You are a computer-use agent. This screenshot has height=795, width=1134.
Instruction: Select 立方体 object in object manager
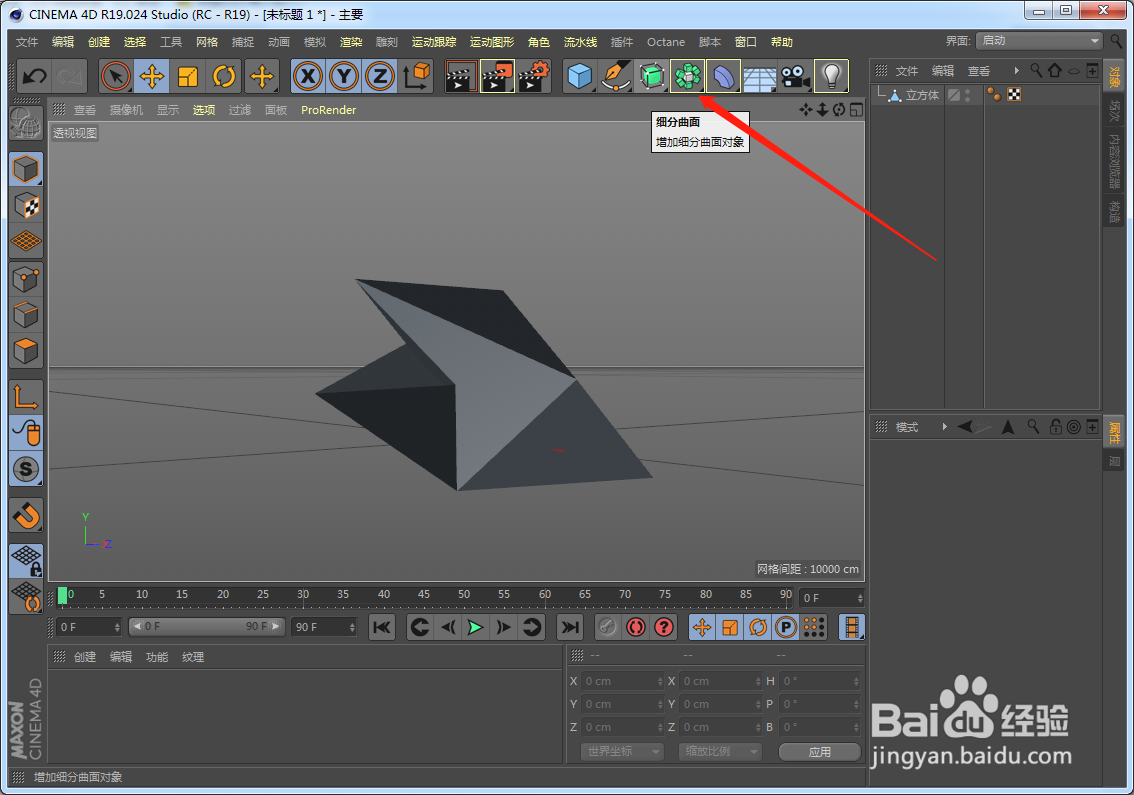pyautogui.click(x=922, y=95)
